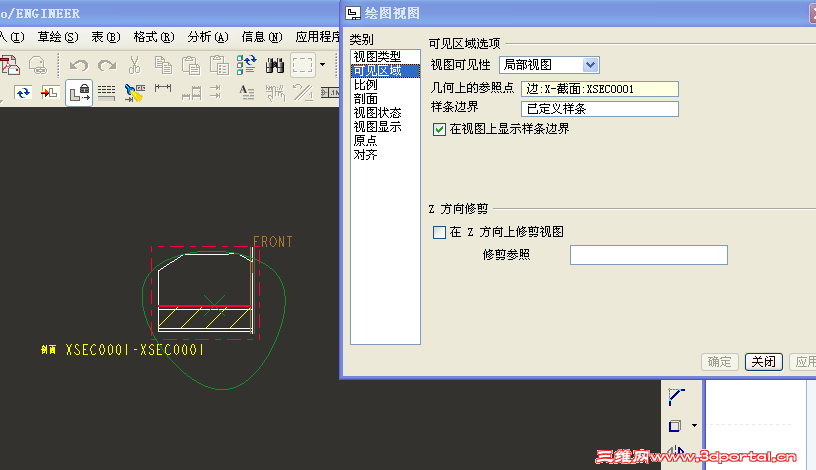
Task: Enable 在 Z 方向上修剪视图 checkbox
Action: [x=439, y=232]
